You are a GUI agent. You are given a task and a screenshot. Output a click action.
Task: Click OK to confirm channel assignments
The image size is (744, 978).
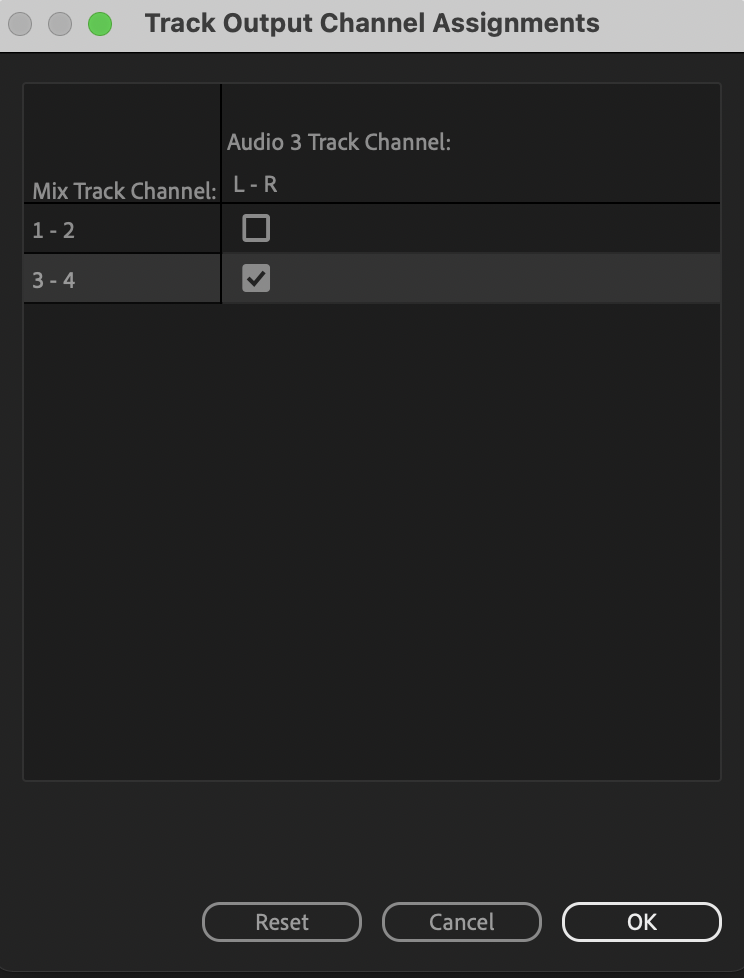pyautogui.click(x=641, y=921)
